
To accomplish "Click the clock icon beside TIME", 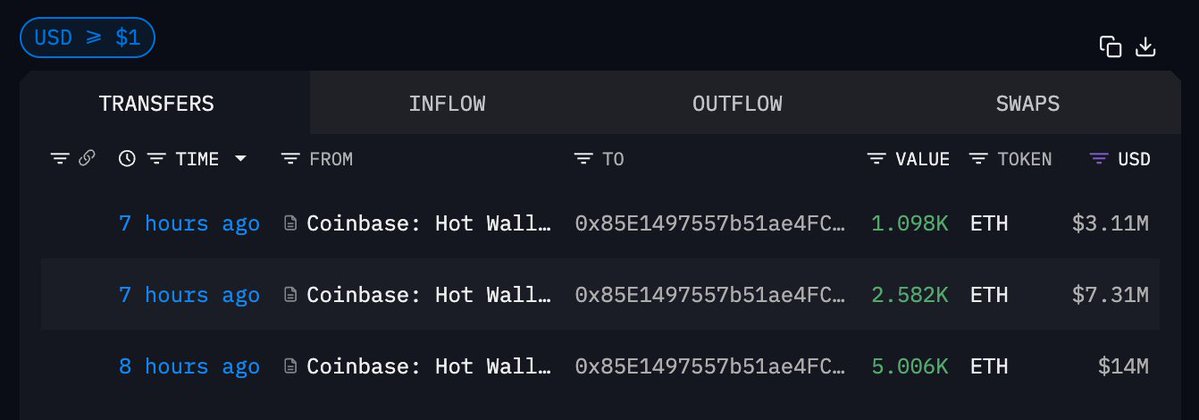I will click(127, 159).
